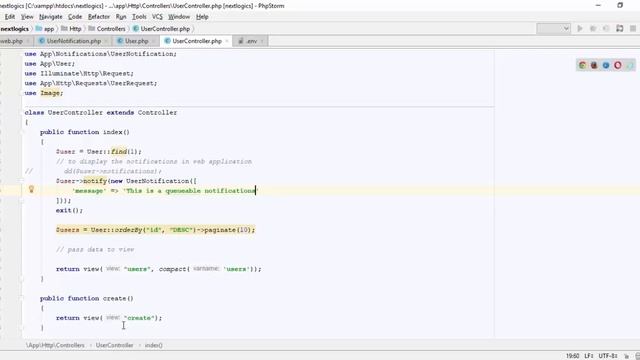Click the Stop square icon
Viewport: 640px width, 360px height.
(633, 29)
